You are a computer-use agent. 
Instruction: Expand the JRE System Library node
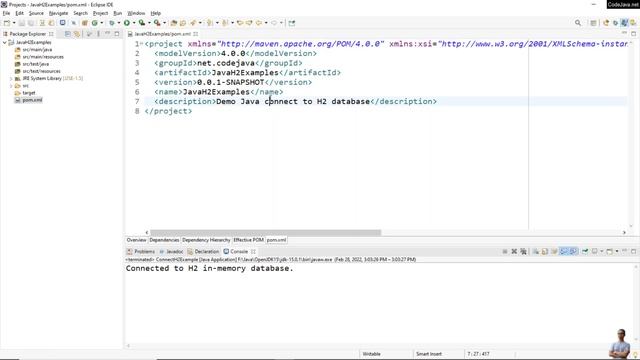(x=11, y=78)
